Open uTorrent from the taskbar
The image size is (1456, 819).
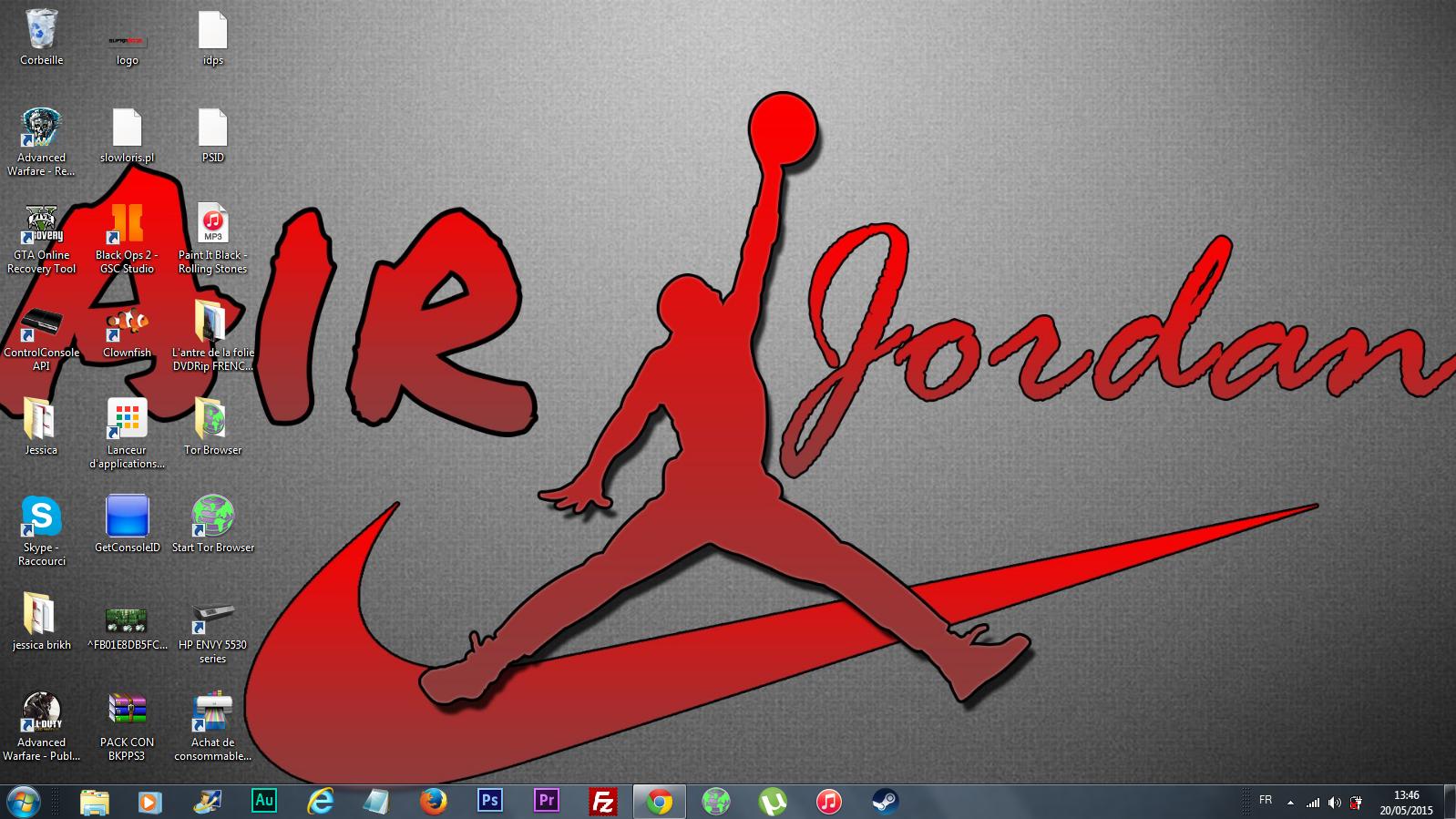tap(773, 802)
